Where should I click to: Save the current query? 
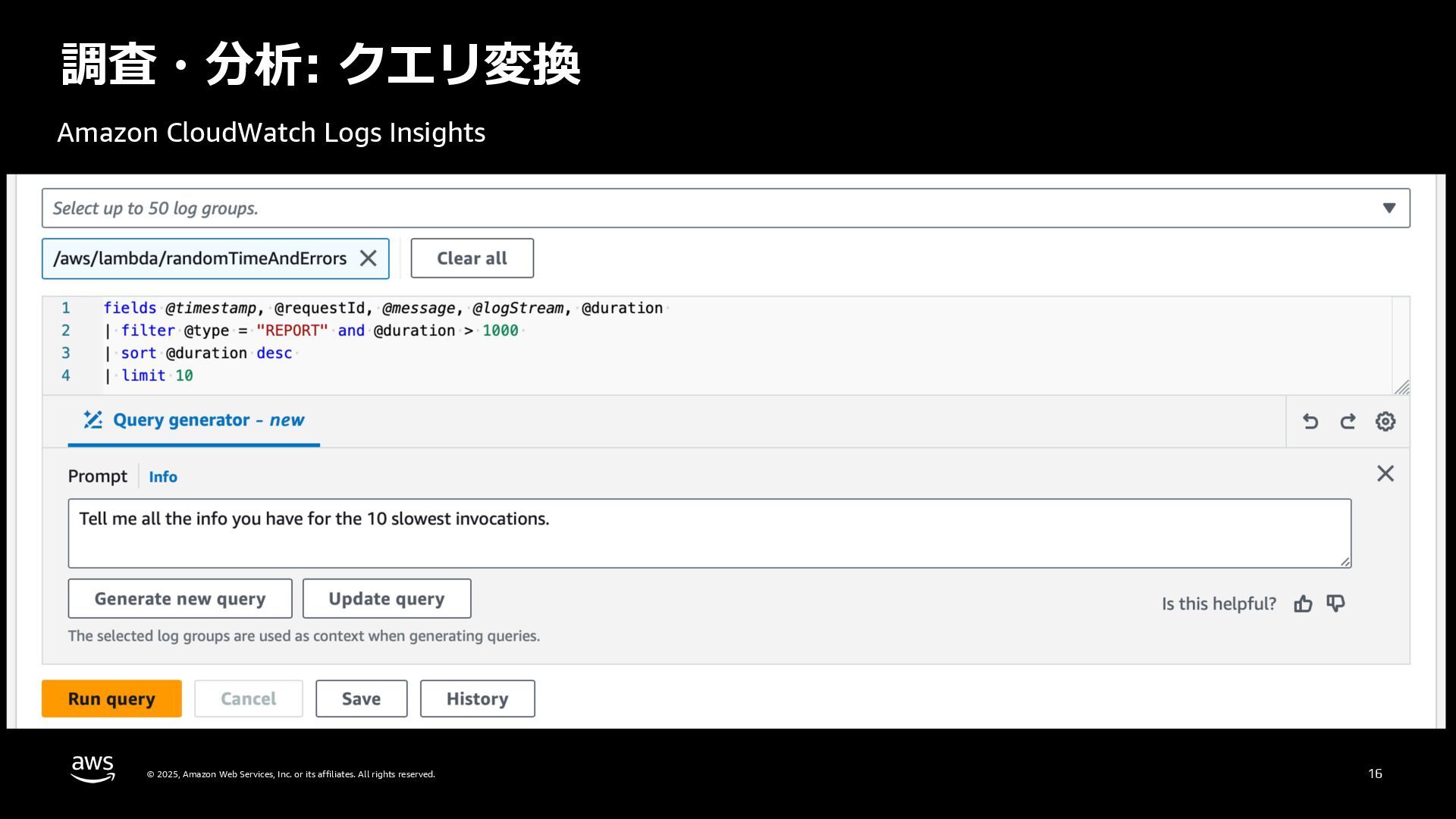coord(362,699)
